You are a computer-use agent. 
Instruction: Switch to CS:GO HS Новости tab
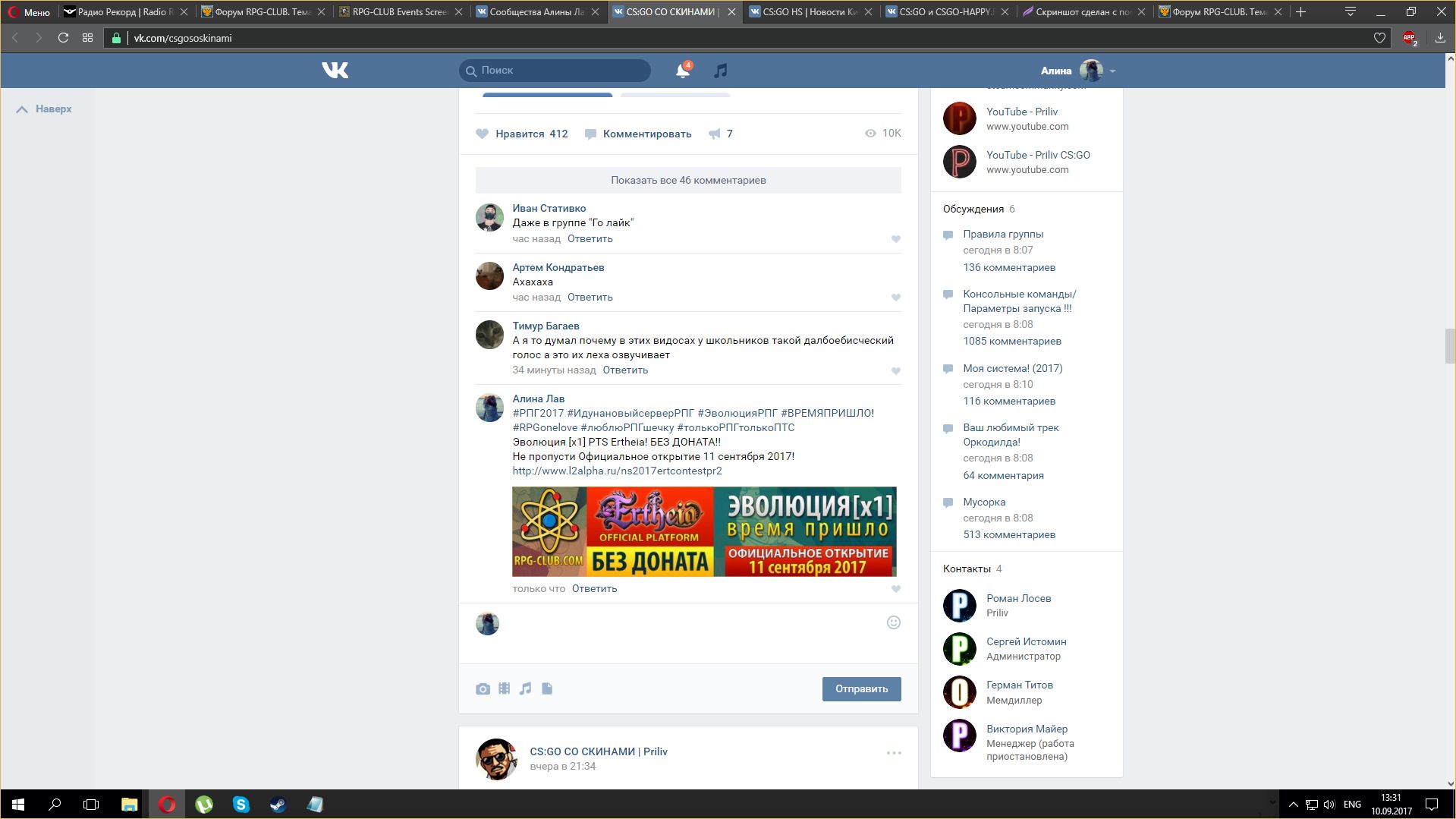click(x=810, y=12)
